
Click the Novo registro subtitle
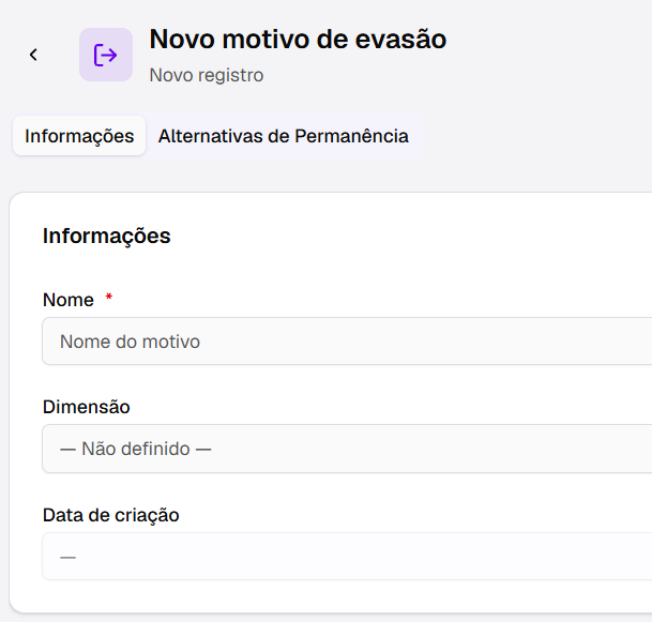pos(207,75)
